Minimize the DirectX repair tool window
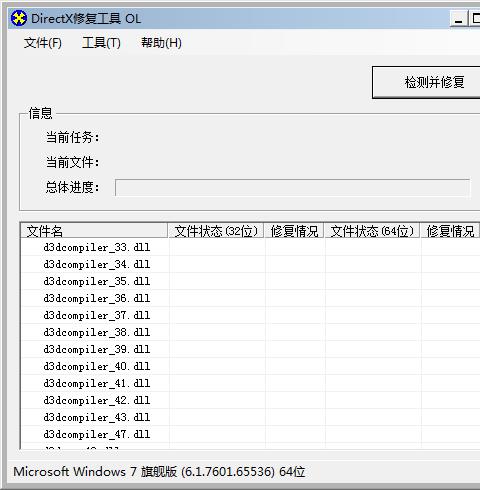 point(459,19)
